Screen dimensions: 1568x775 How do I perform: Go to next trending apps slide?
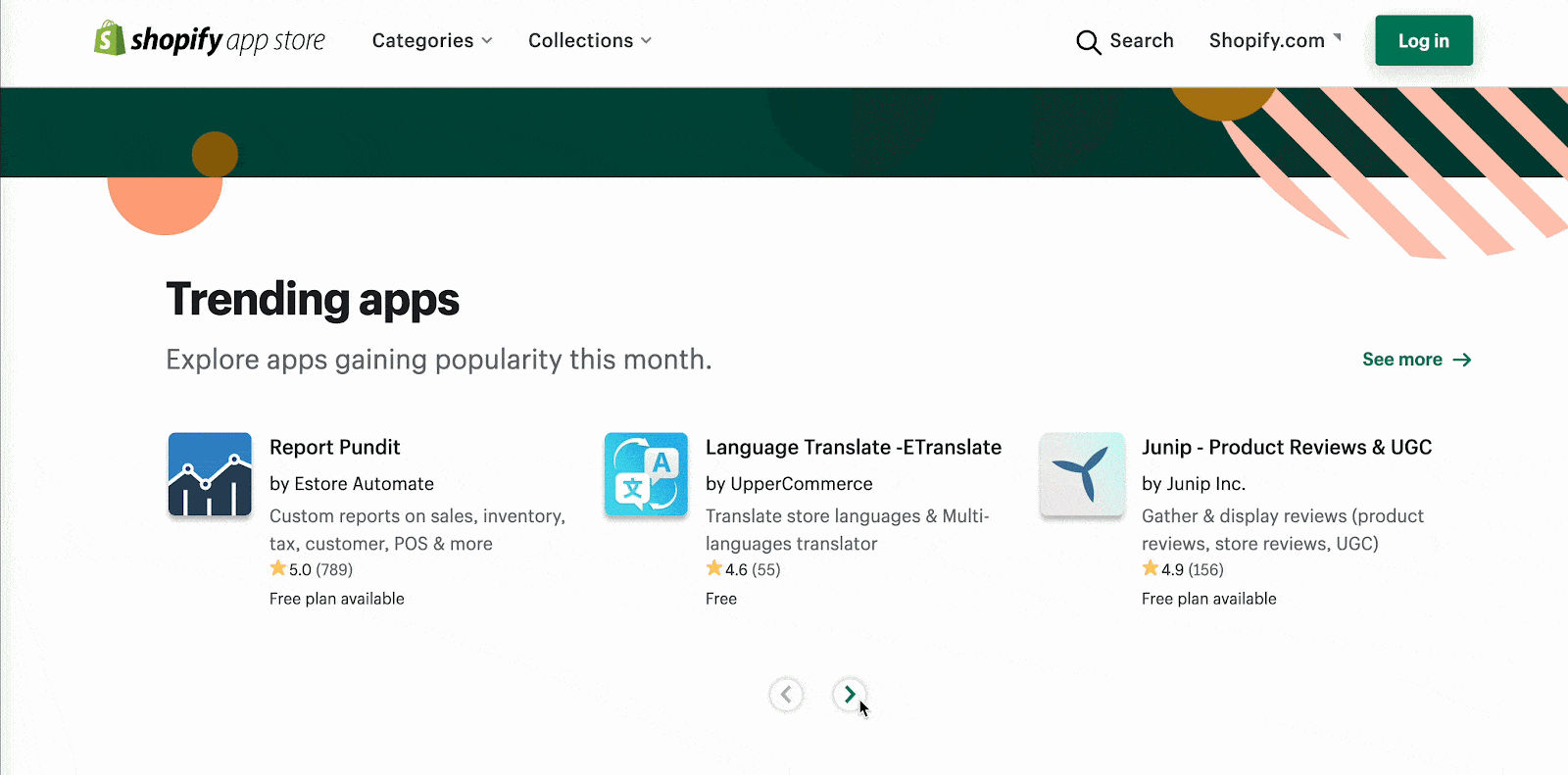coord(850,695)
